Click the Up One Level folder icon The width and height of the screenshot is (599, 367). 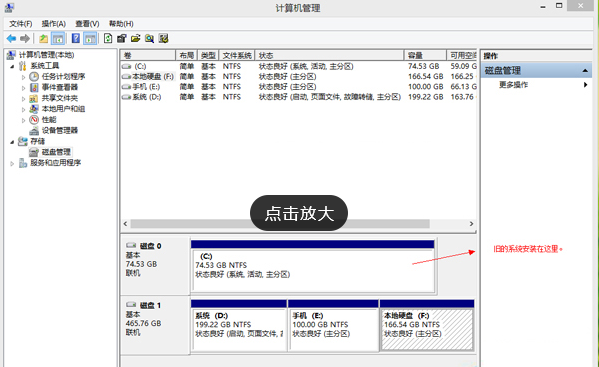click(x=44, y=38)
